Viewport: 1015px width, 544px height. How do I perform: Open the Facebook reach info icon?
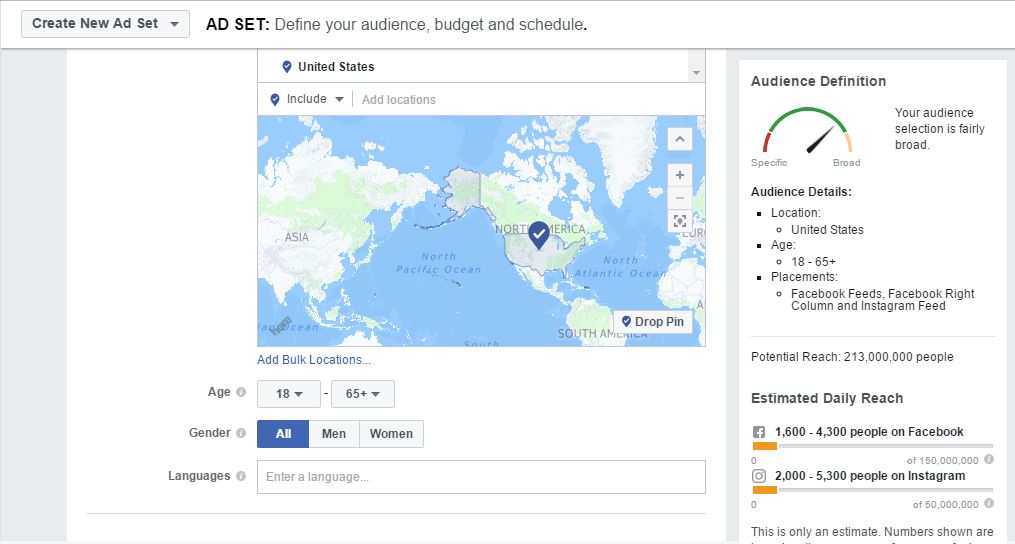(988, 459)
